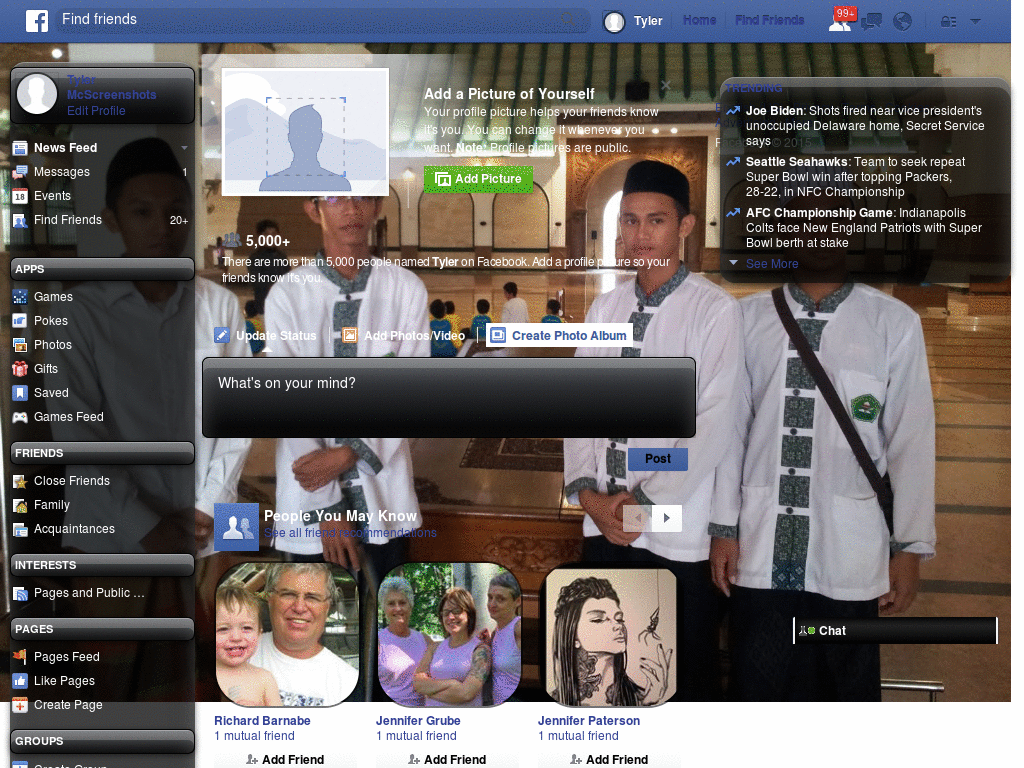1024x768 pixels.
Task: Open the Chat bar
Action: pos(895,631)
